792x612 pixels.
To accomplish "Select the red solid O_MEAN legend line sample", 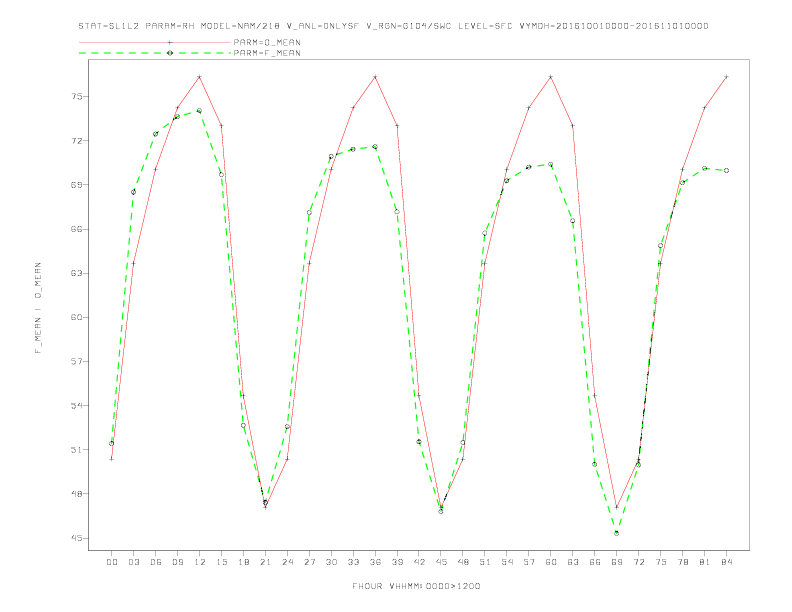I will 155,42.
